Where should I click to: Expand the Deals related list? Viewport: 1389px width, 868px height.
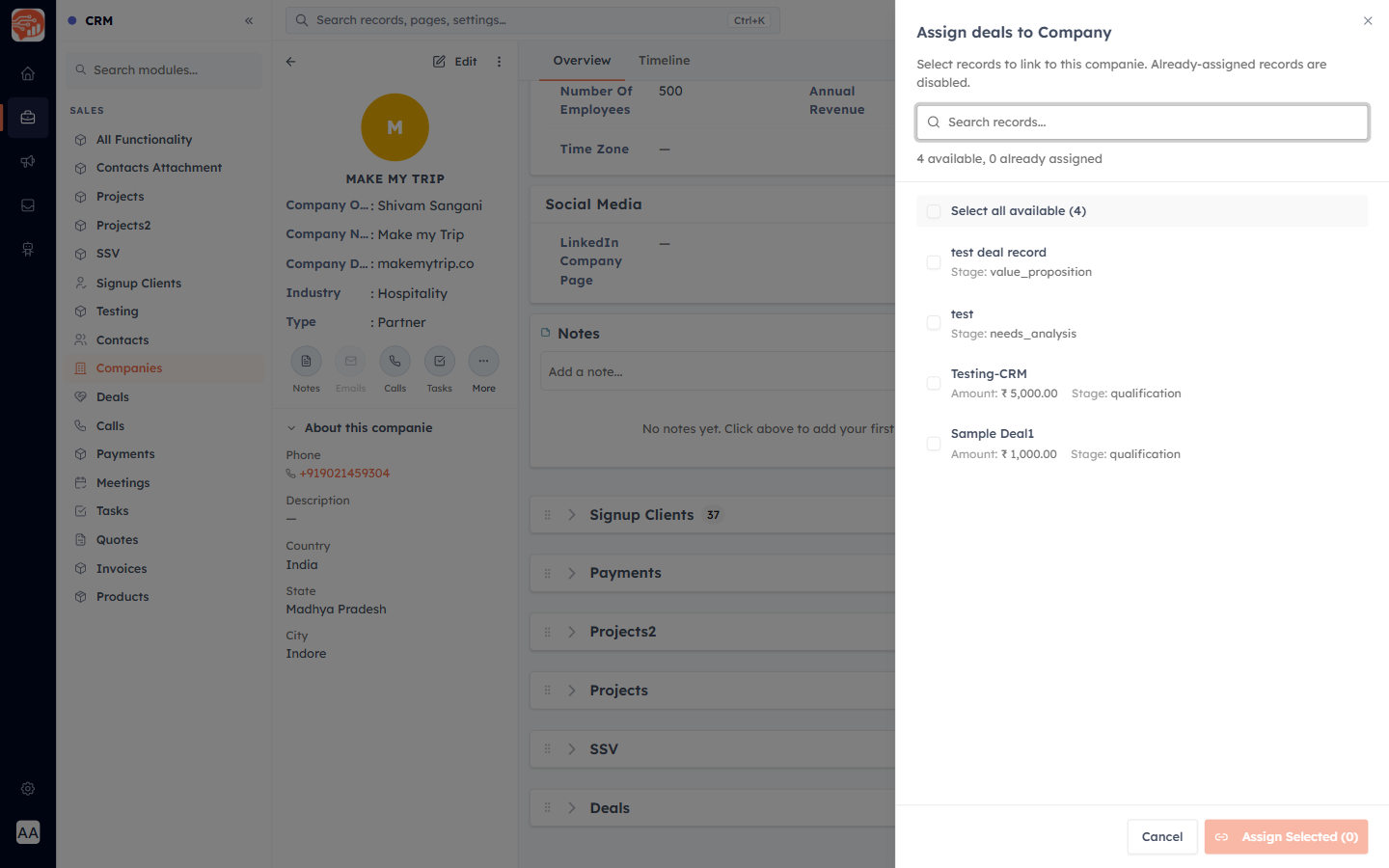(x=572, y=807)
